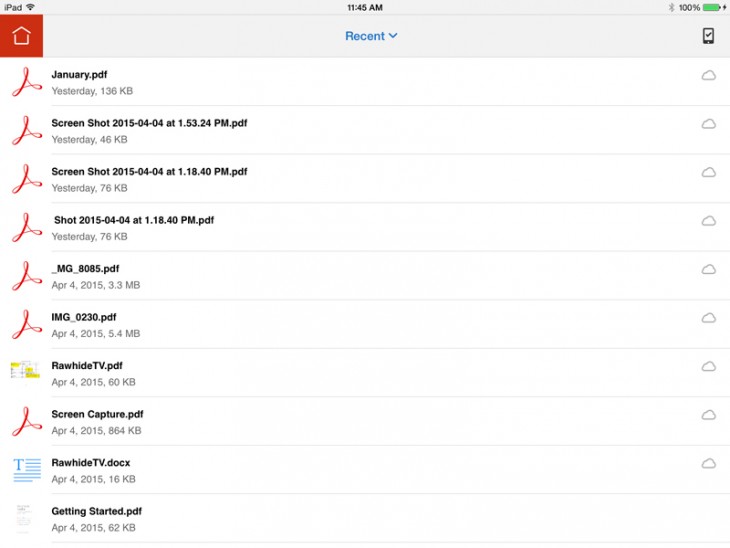Click the Getting Started.pdf thumbnail

pos(24,517)
